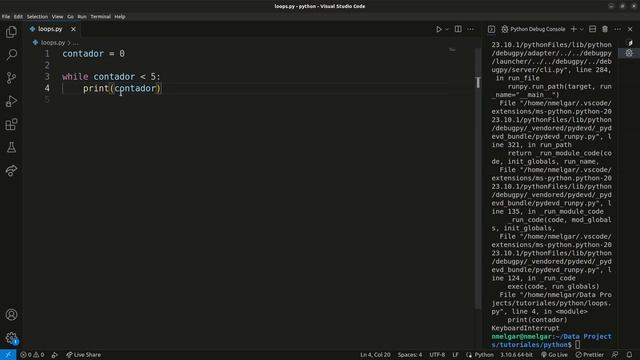Select 3.10.6 64-bit interpreter
This screenshot has width=640, height=360.
tap(516, 355)
